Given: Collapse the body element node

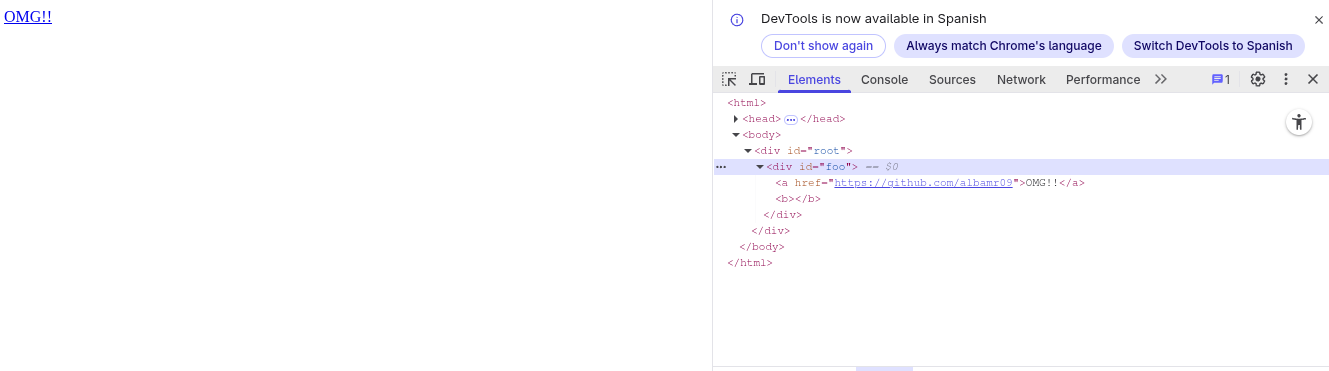Looking at the screenshot, I should 736,135.
